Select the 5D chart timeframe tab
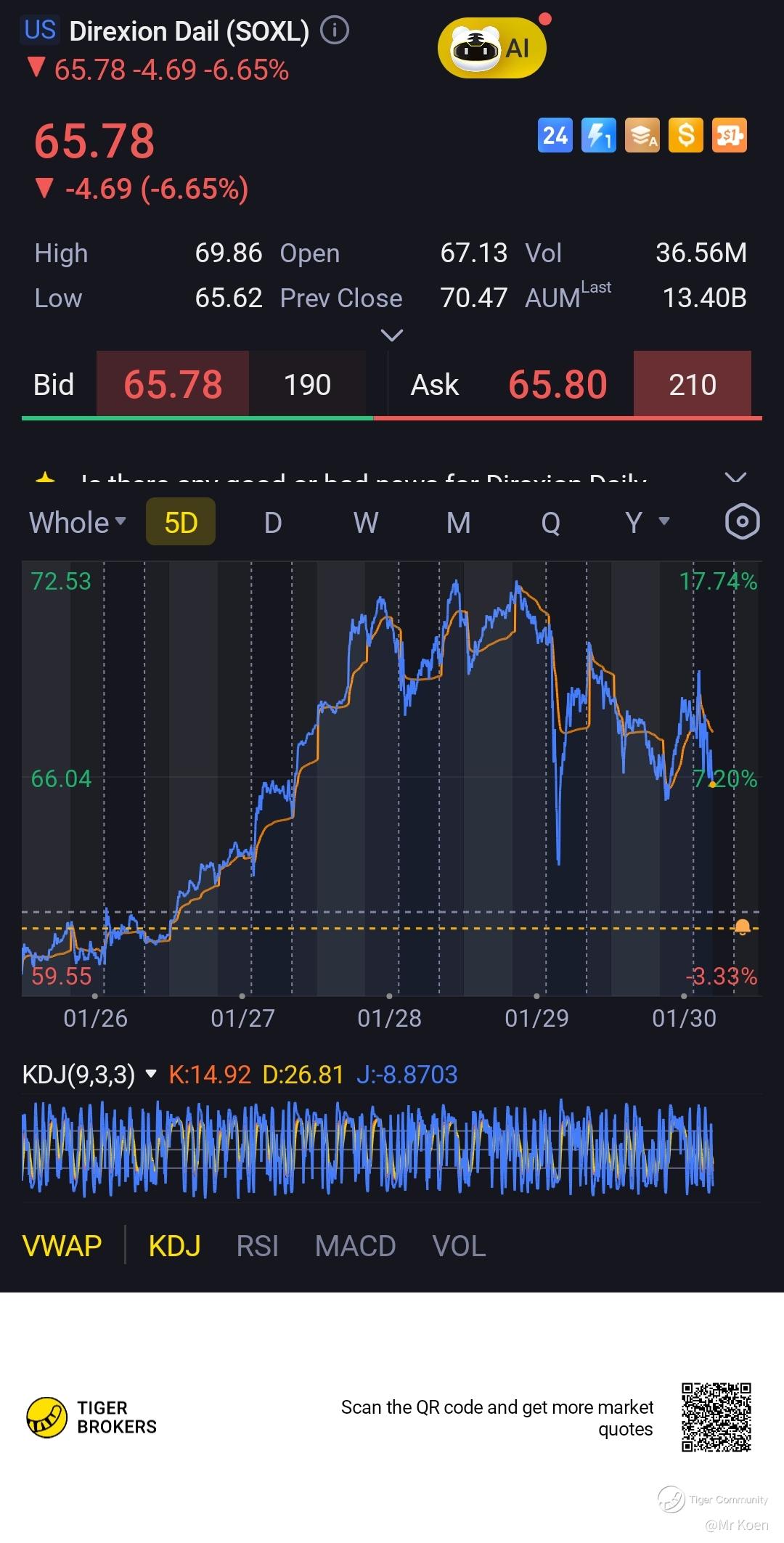This screenshot has width=784, height=1543. (181, 522)
